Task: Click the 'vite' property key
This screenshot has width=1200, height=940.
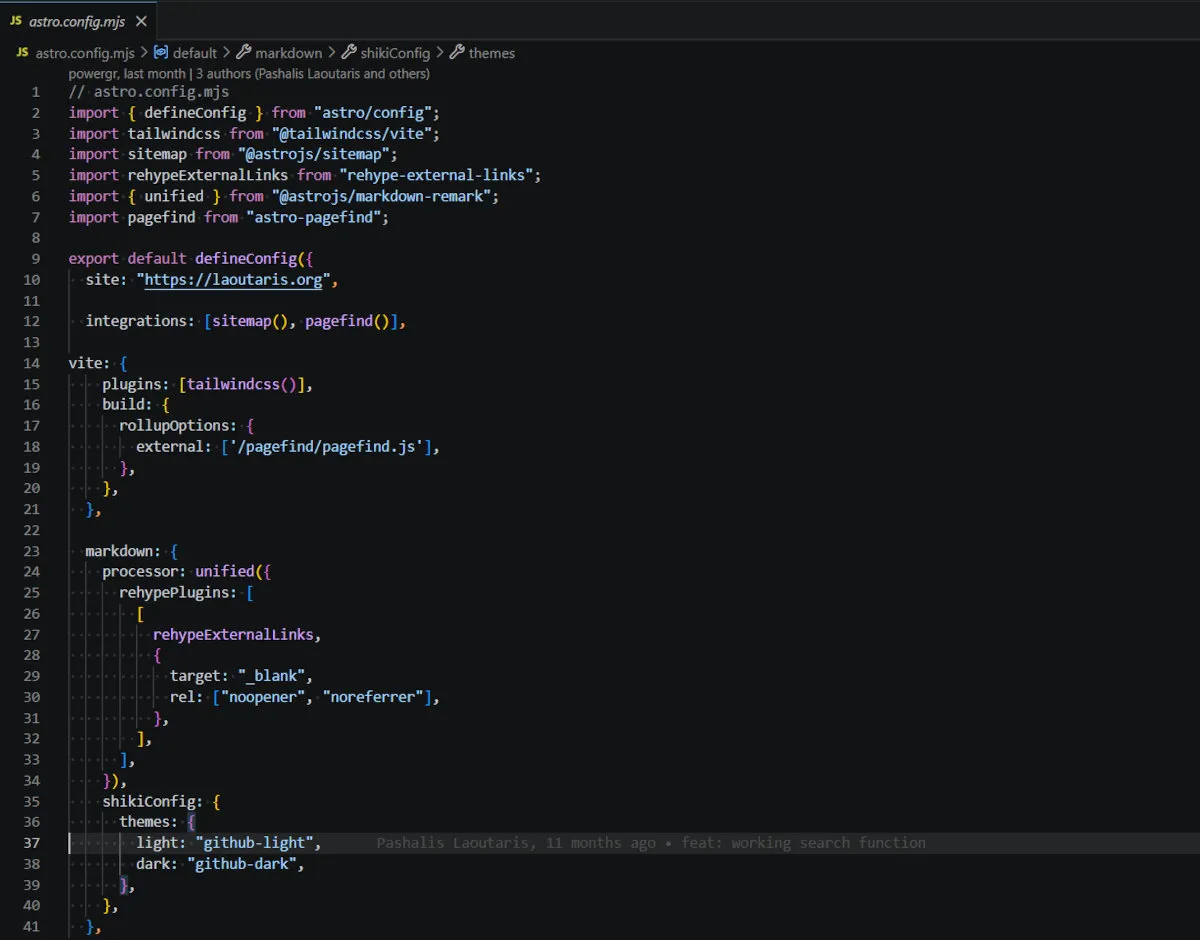Action: [85, 363]
